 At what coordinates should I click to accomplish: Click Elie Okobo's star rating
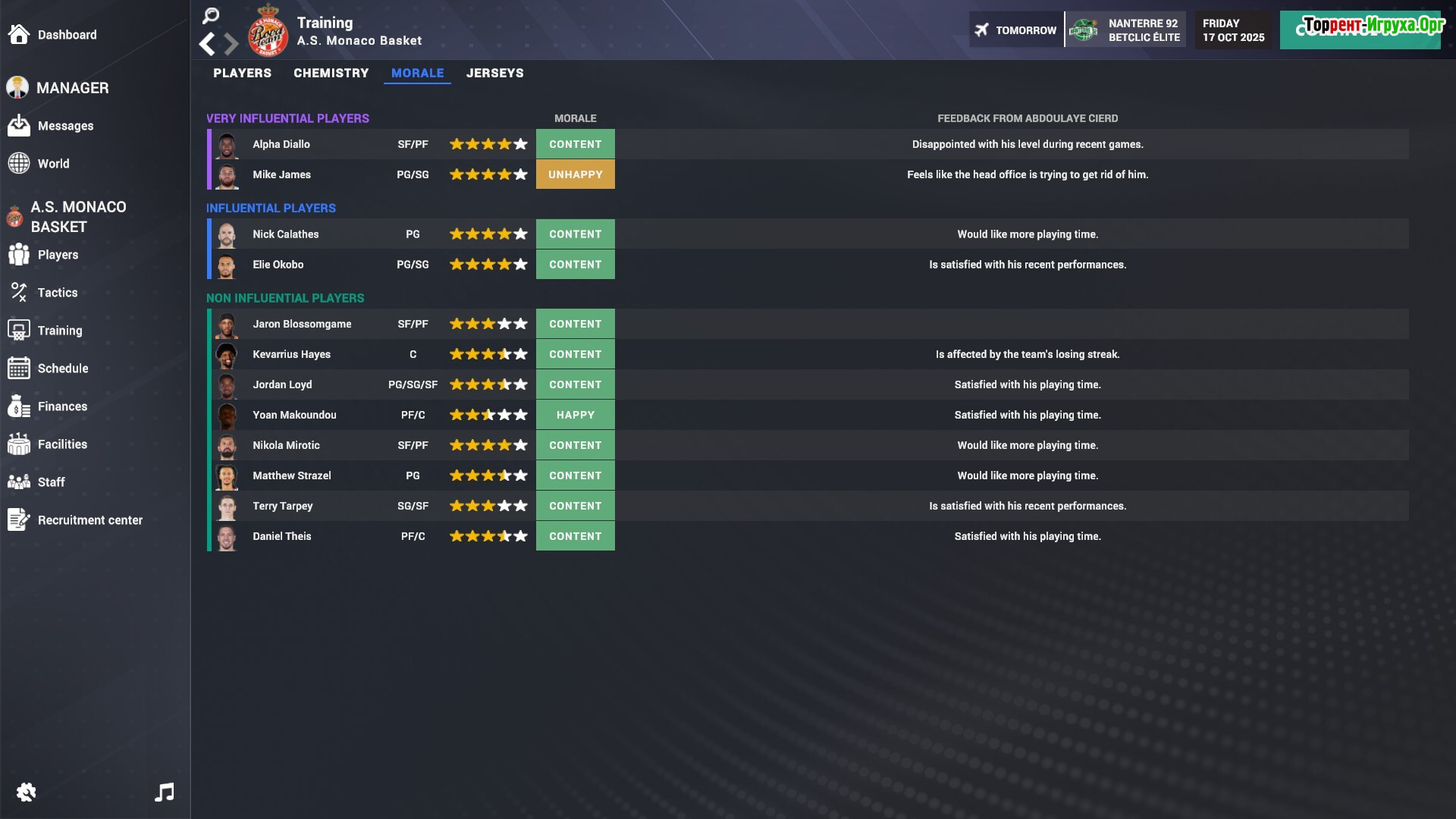point(488,265)
